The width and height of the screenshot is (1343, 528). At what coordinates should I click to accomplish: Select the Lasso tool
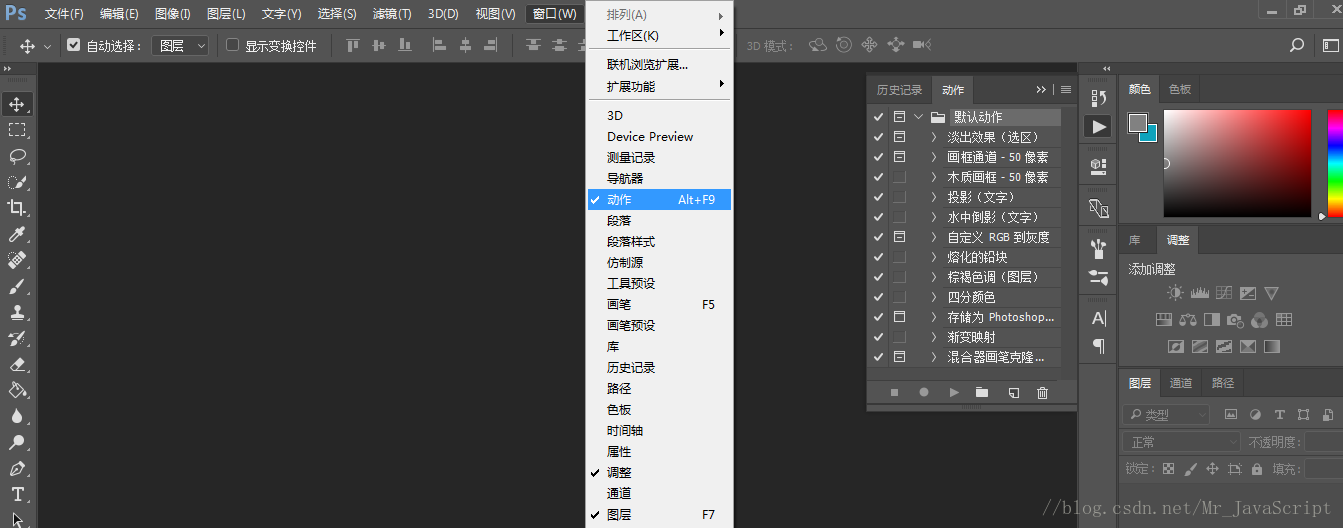click(x=17, y=156)
